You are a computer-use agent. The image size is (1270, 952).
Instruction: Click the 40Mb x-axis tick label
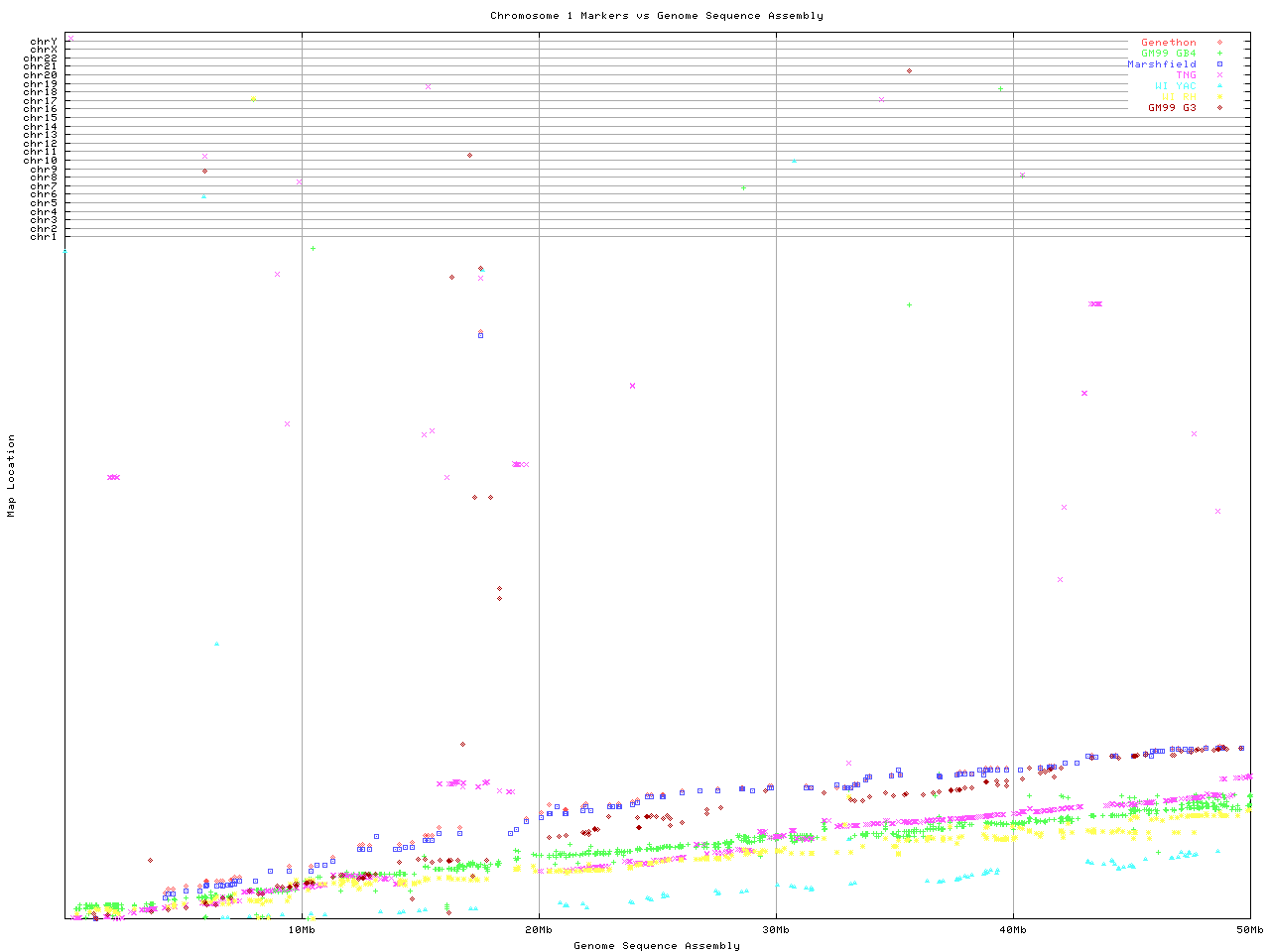1013,930
